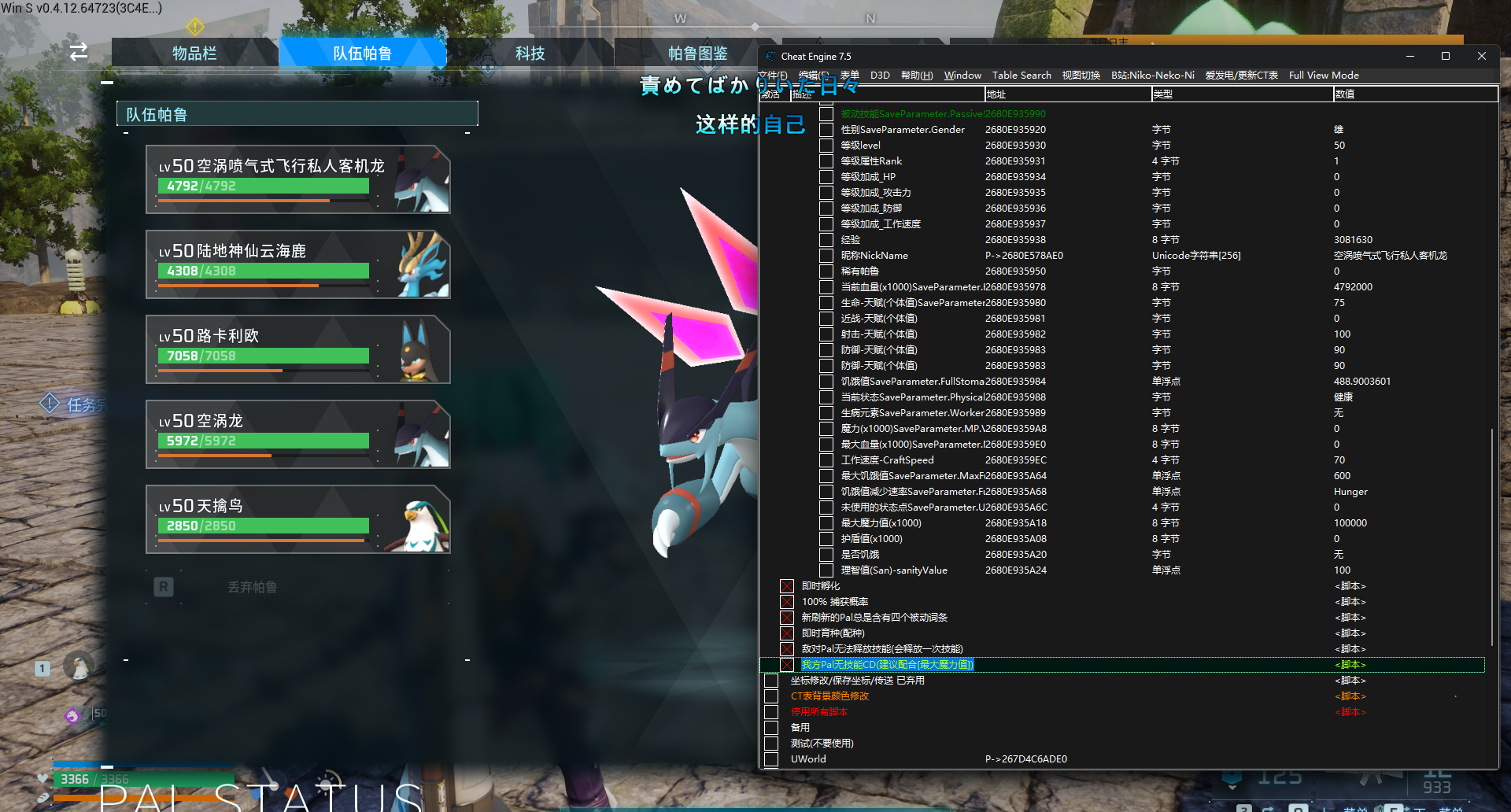
Task: Open the 视图切换 menu
Action: click(x=1081, y=76)
